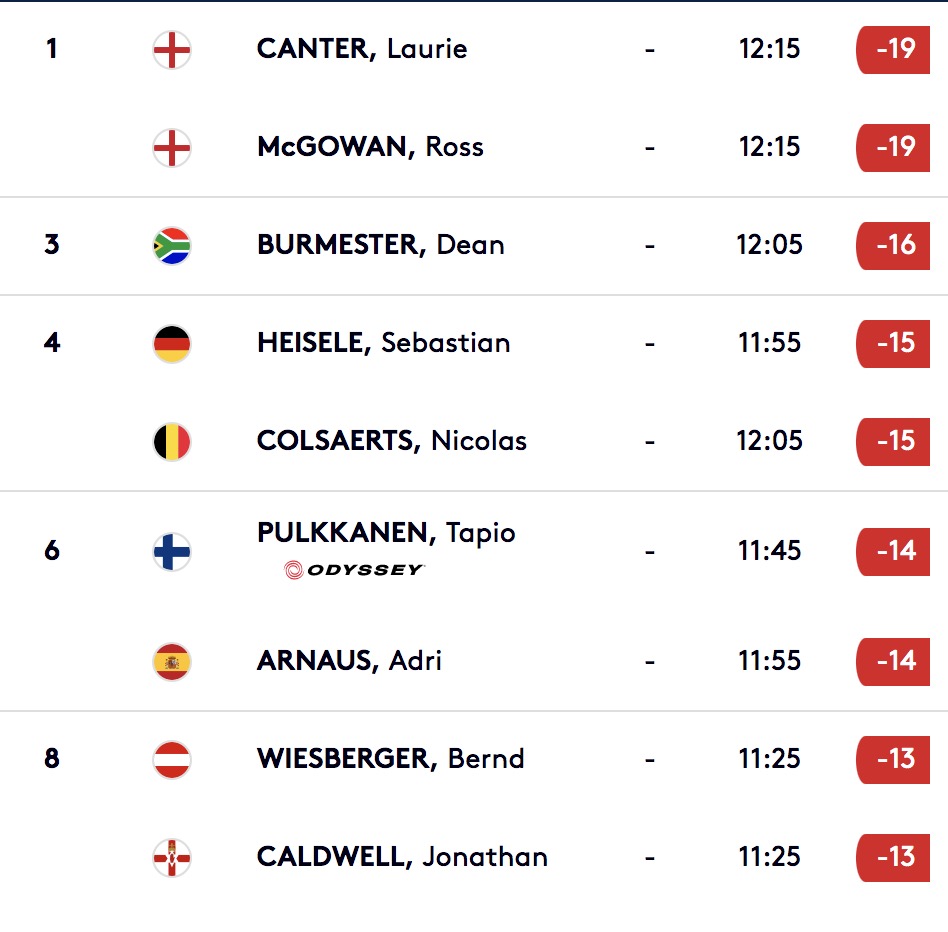Click Bernd Wiesberger's -13 score badge
Image resolution: width=948 pixels, height=932 pixels.
pos(894,759)
